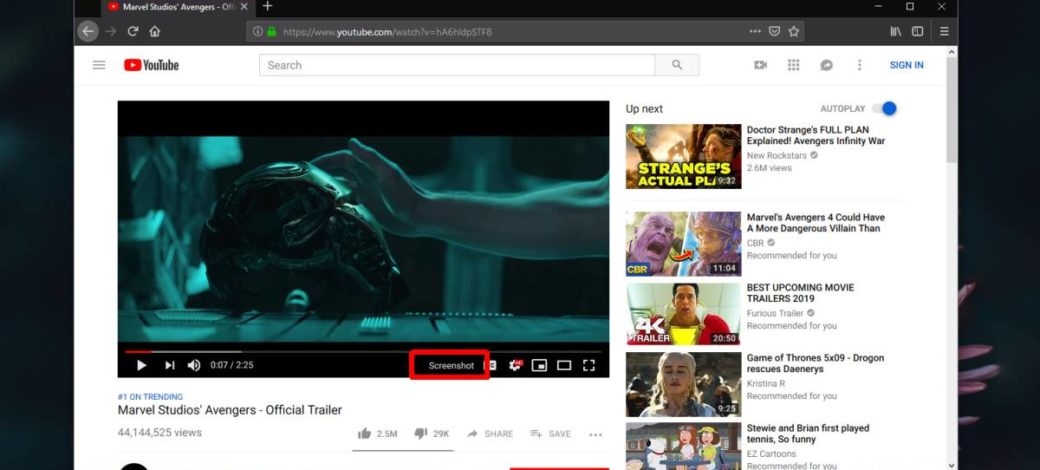Open the video player settings gear
The height and width of the screenshot is (470, 1040).
pos(515,365)
